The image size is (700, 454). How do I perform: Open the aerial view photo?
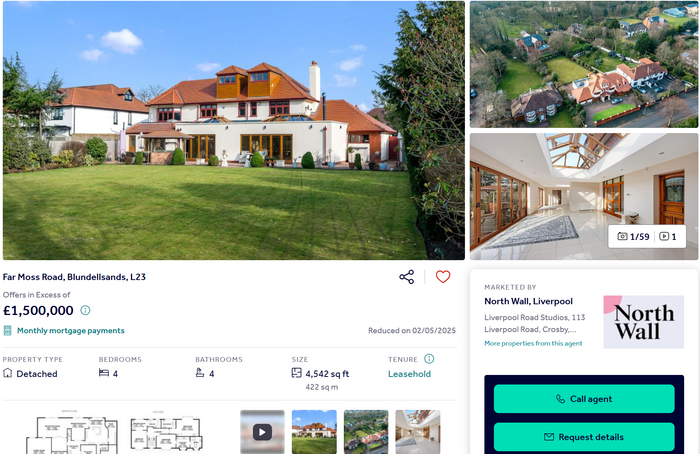583,64
